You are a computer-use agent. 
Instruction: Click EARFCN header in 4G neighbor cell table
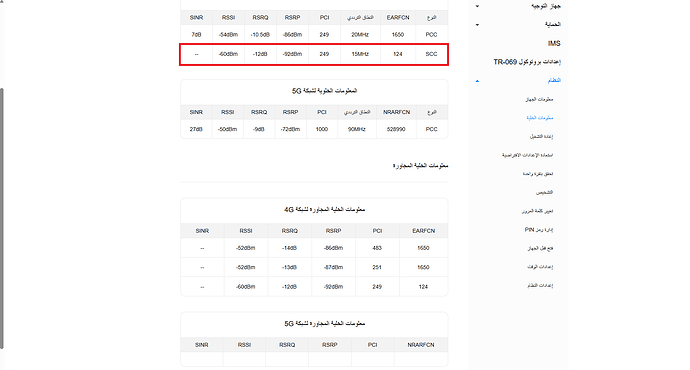pos(423,231)
